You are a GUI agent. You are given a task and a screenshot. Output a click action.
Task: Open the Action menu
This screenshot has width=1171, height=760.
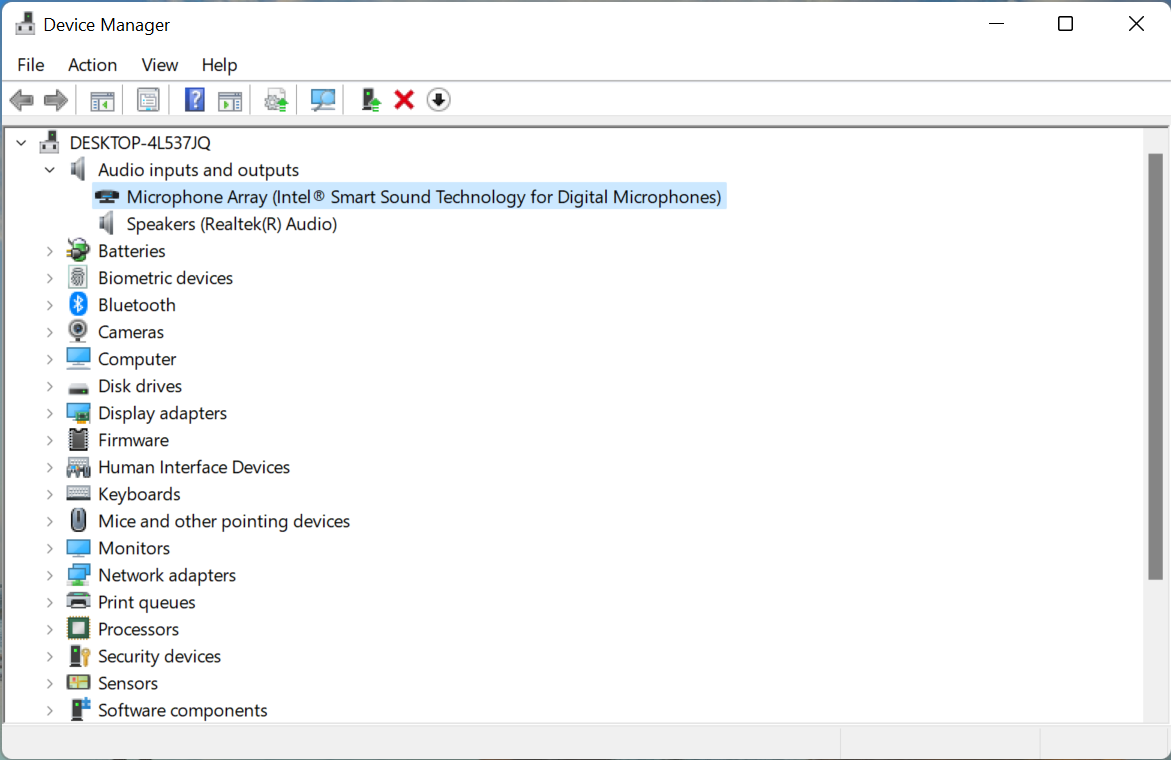pos(92,64)
